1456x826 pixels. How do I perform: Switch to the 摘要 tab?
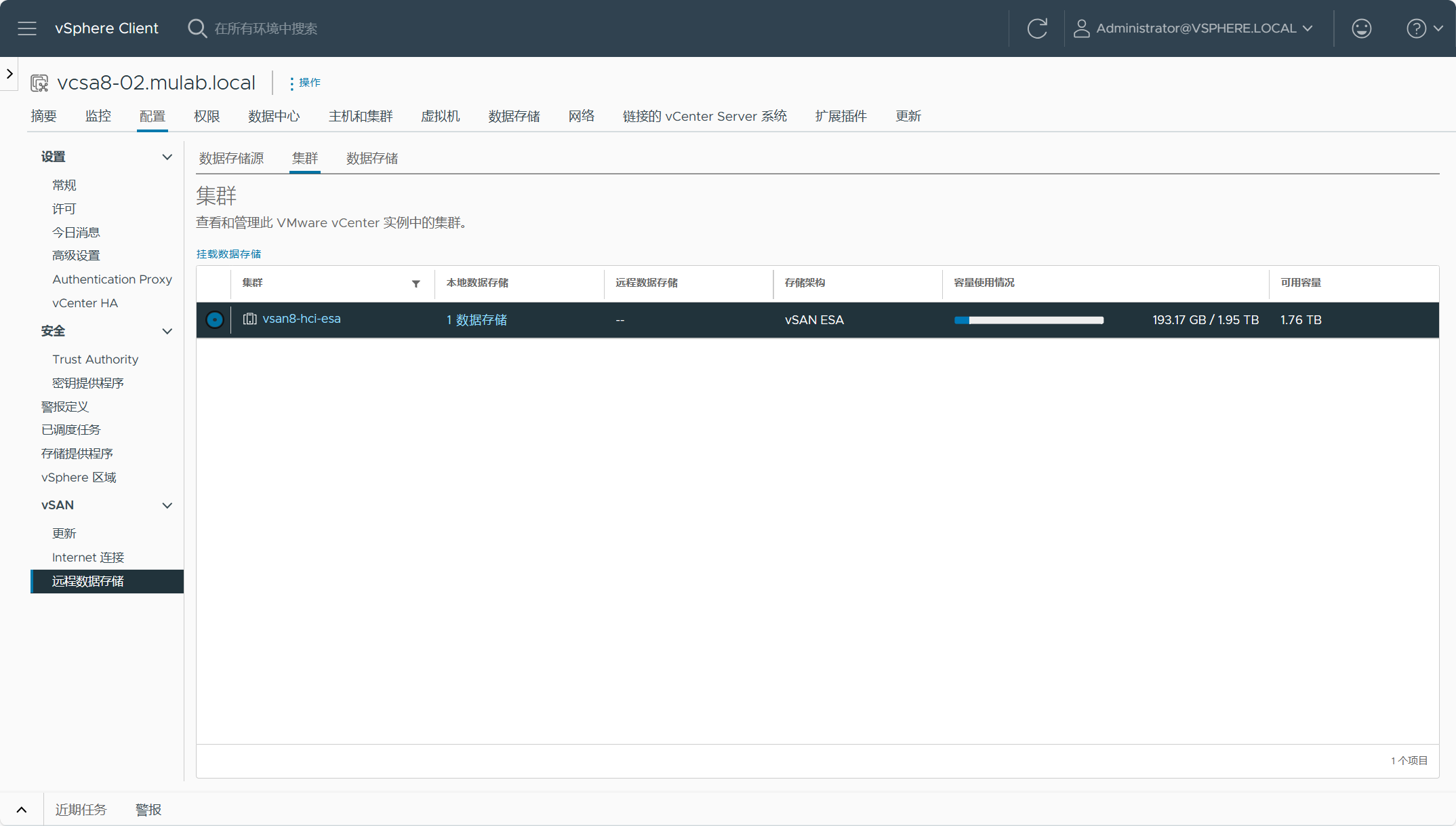click(x=43, y=117)
